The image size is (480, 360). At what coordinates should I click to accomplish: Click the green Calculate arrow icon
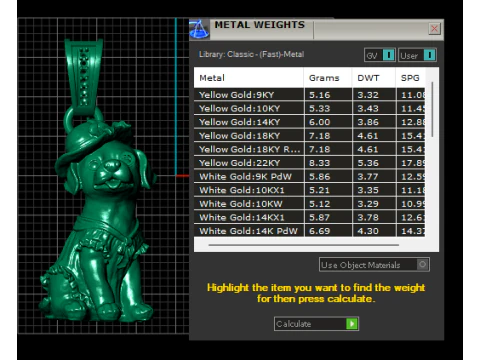(x=352, y=323)
